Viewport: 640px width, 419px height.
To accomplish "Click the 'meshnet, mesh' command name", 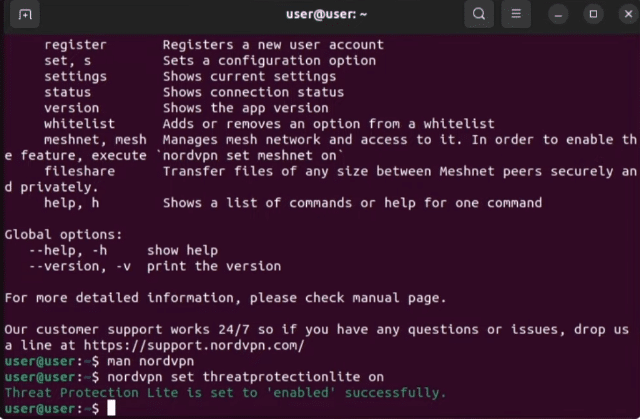I will click(95, 140).
